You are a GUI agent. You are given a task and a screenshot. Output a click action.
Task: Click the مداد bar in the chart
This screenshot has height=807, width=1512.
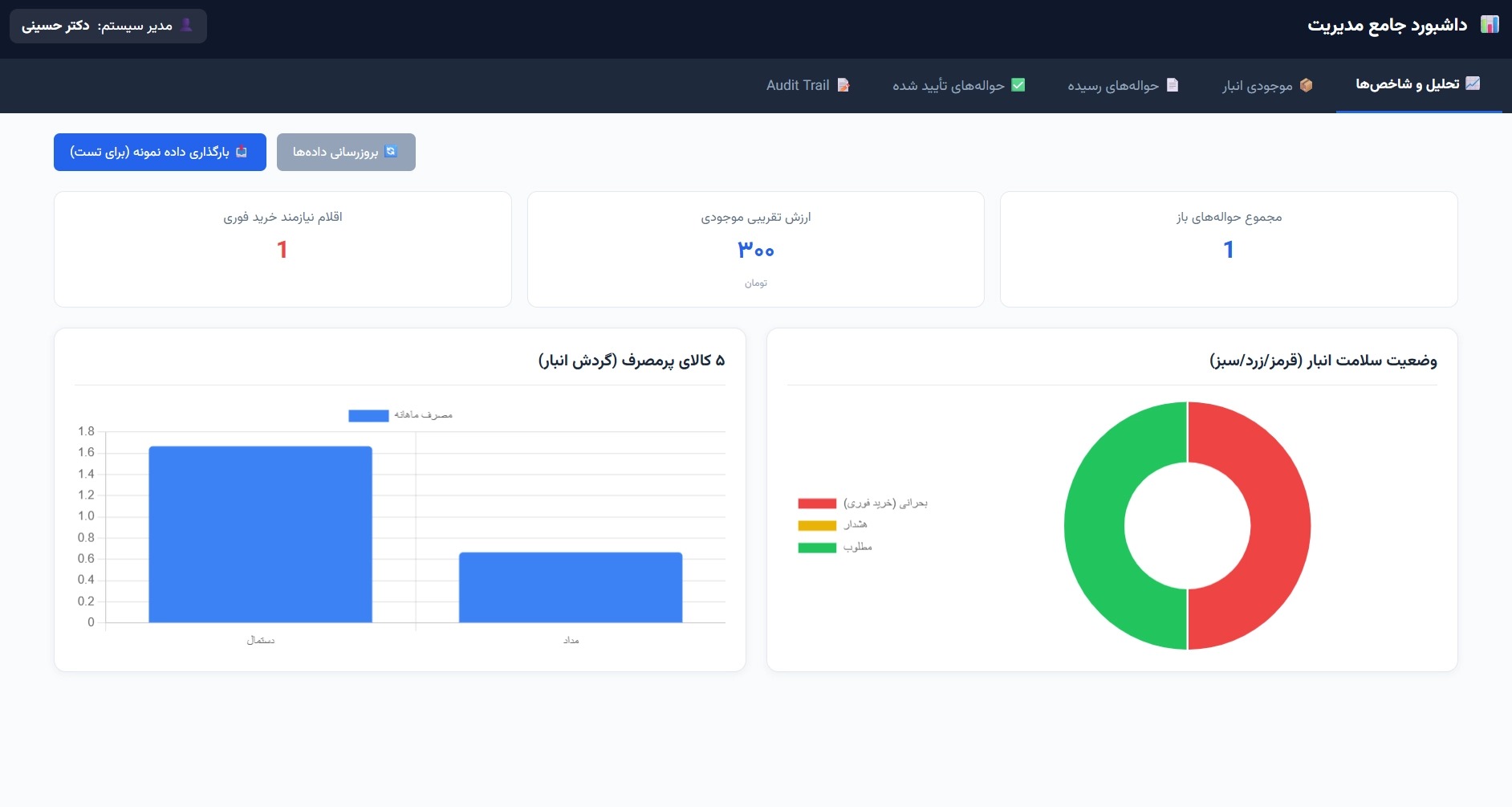571,587
